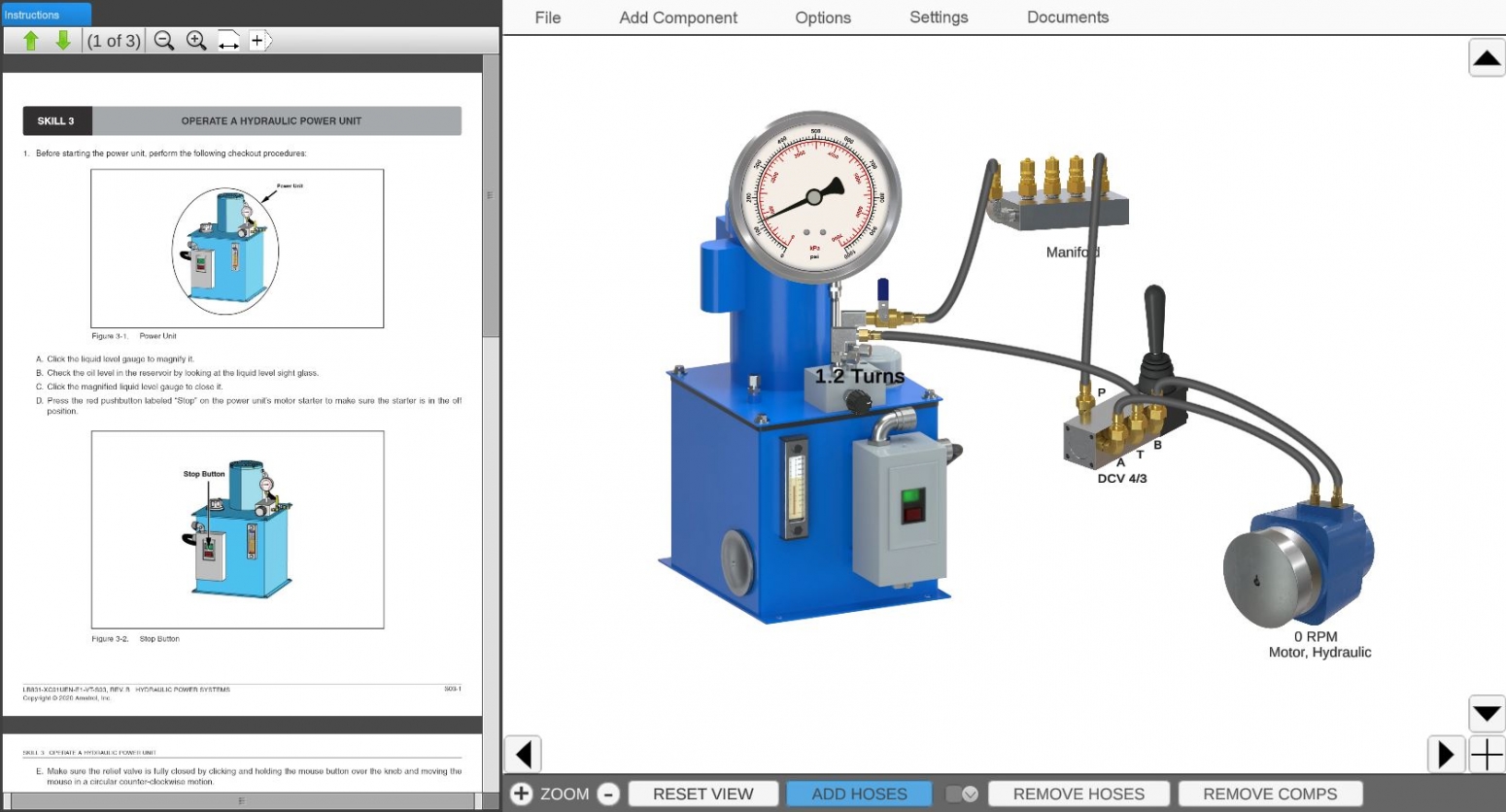Image resolution: width=1506 pixels, height=812 pixels.
Task: Click the REMOVE HOSES button
Action: pyautogui.click(x=1078, y=794)
